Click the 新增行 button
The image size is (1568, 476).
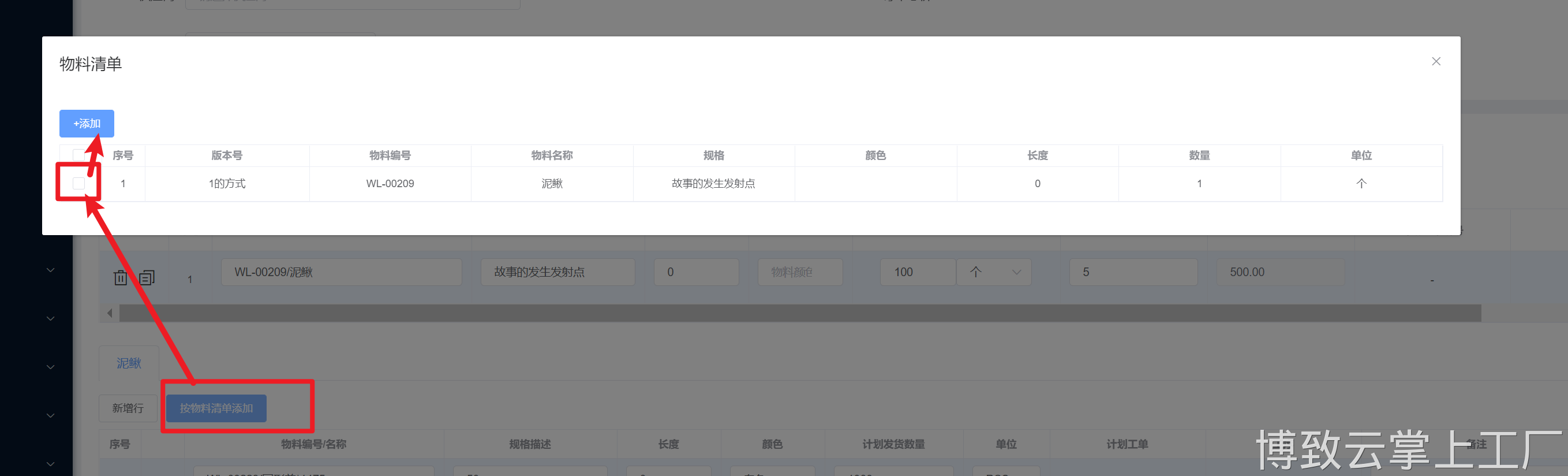(128, 408)
